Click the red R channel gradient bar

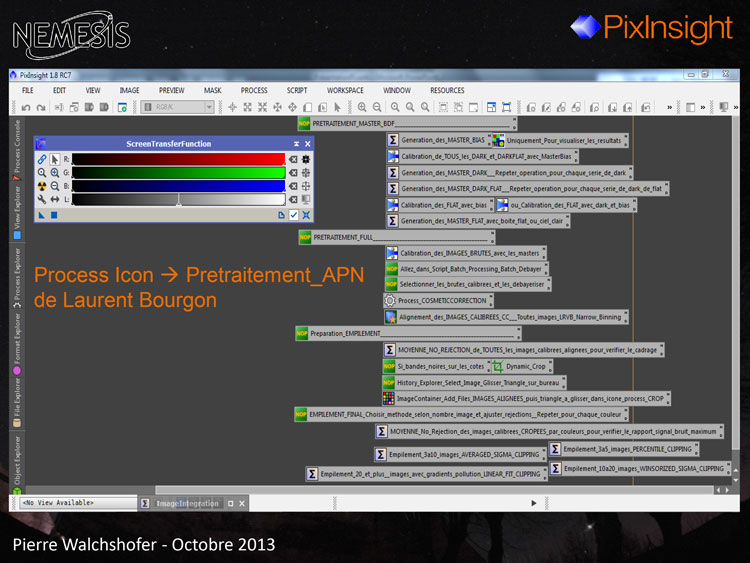(x=178, y=159)
